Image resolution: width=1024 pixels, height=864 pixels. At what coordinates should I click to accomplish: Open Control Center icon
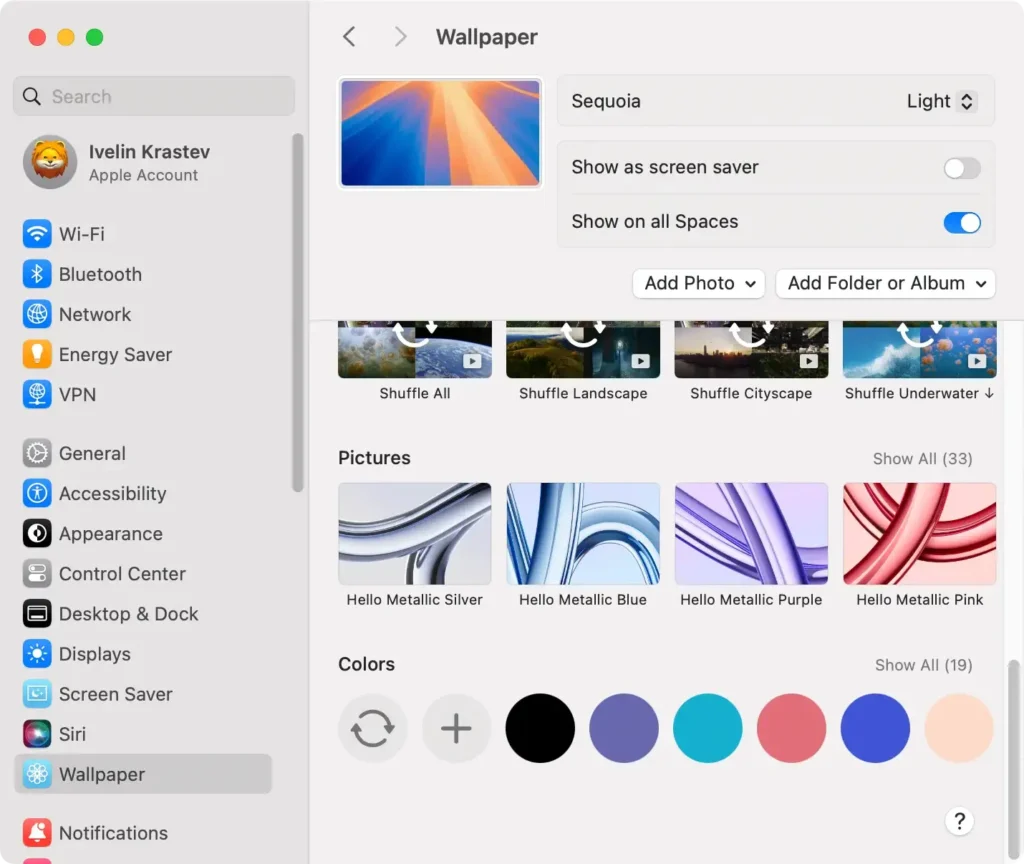click(x=37, y=573)
